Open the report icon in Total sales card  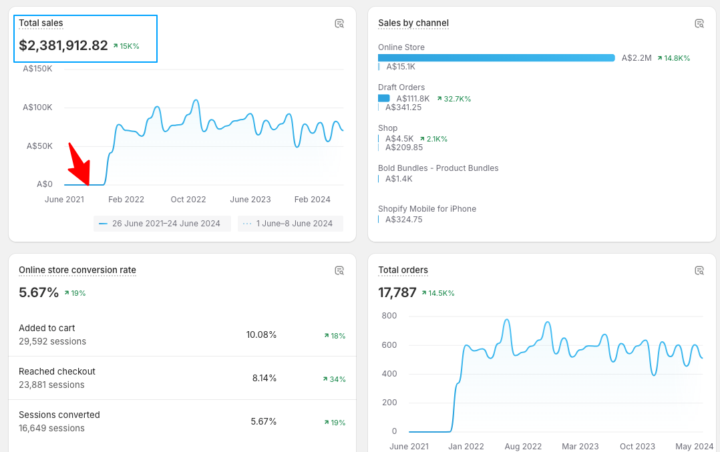pyautogui.click(x=339, y=23)
